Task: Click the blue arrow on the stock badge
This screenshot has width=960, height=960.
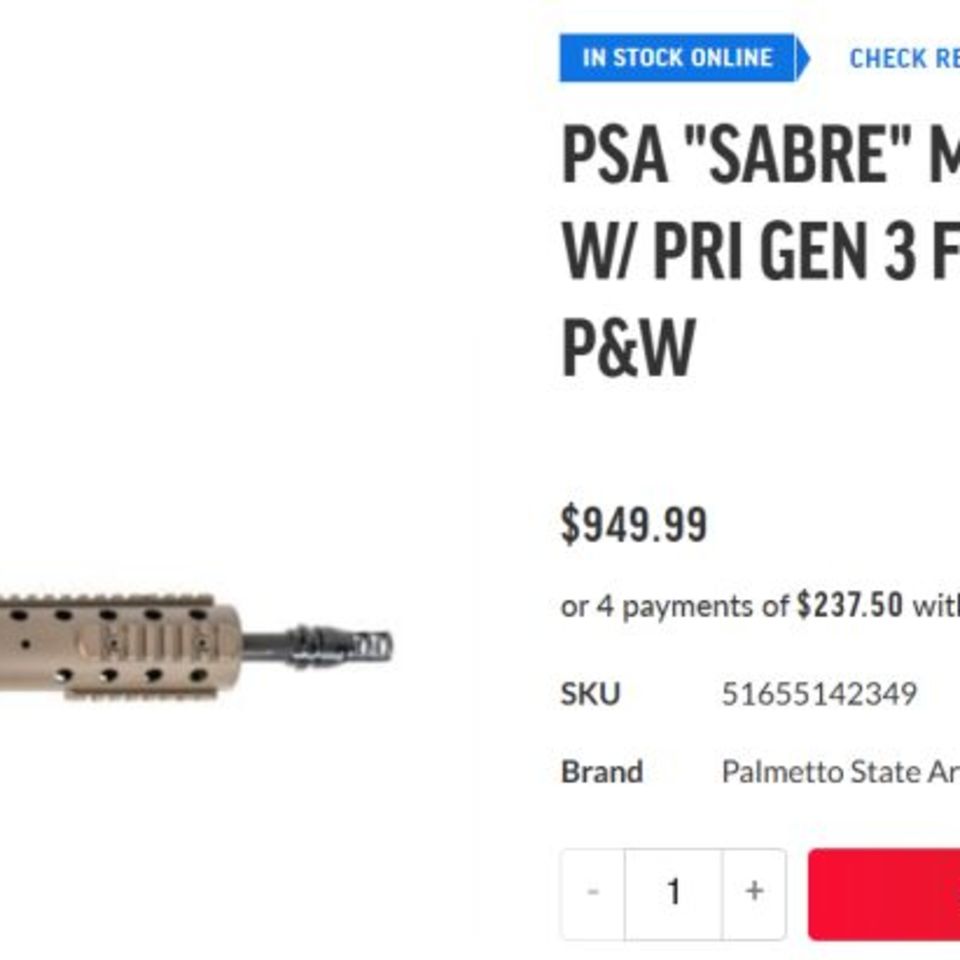Action: (794, 57)
